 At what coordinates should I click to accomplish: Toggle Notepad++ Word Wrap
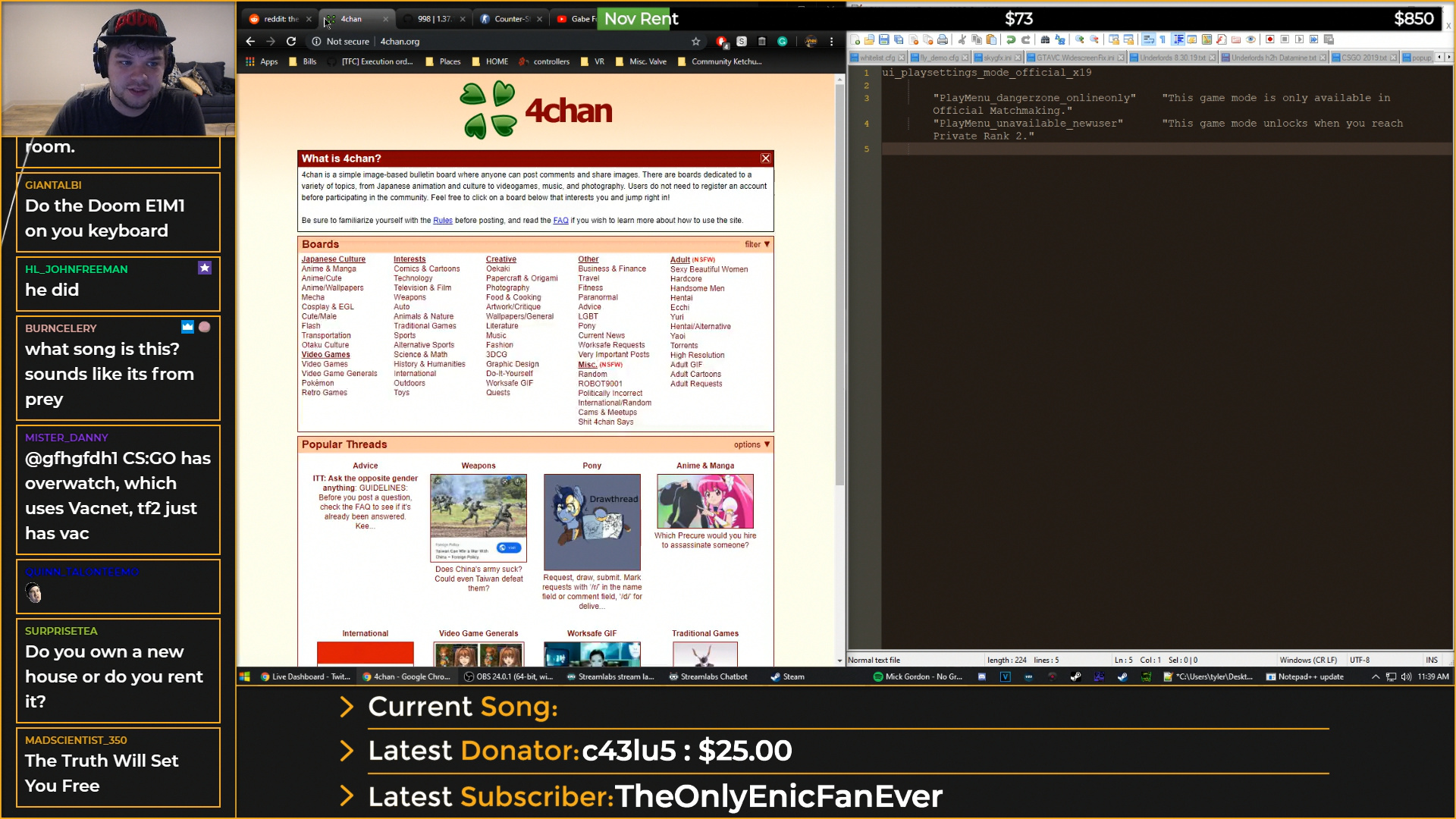tap(1148, 40)
